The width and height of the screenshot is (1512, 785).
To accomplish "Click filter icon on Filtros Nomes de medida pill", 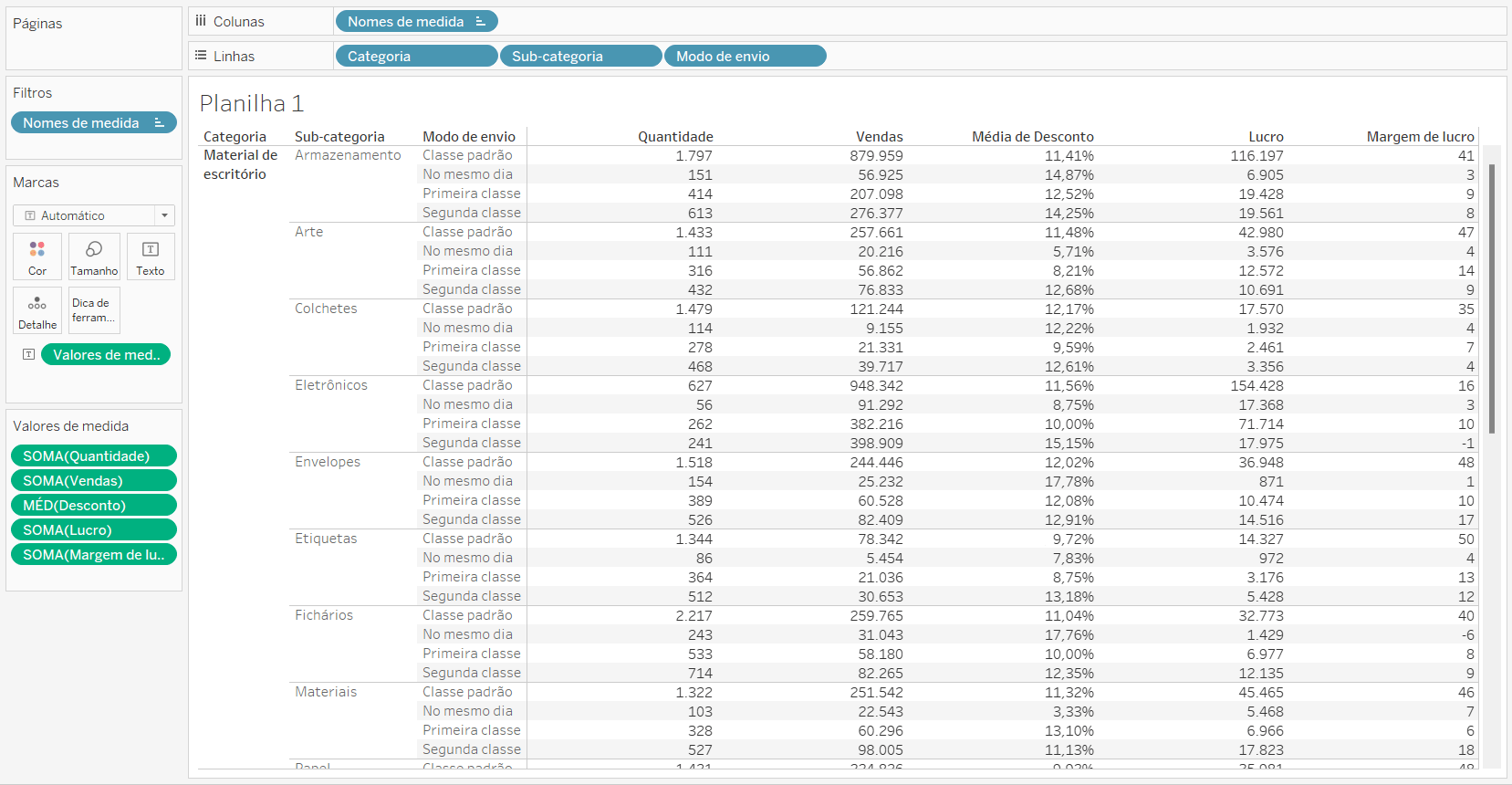I will [x=160, y=122].
